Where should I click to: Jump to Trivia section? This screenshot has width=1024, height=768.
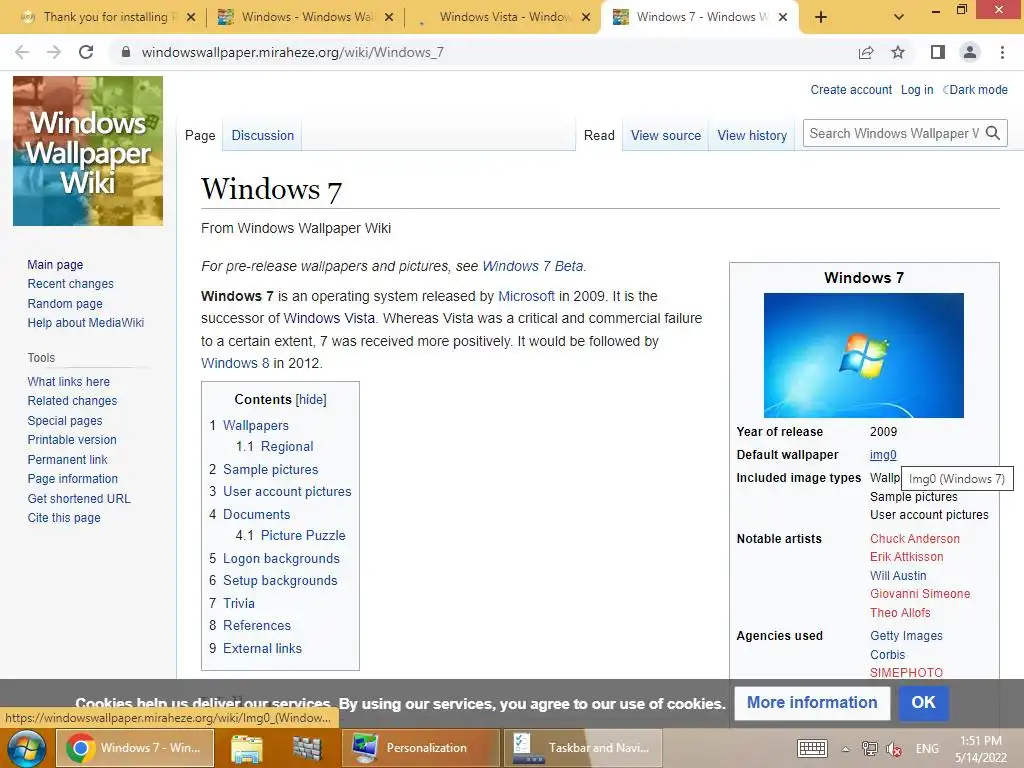pyautogui.click(x=238, y=603)
